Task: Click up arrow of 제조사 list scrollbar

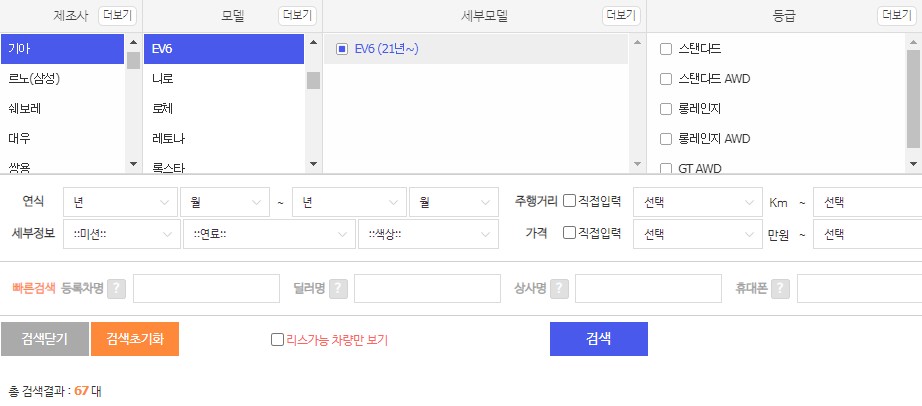Action: pyautogui.click(x=133, y=42)
